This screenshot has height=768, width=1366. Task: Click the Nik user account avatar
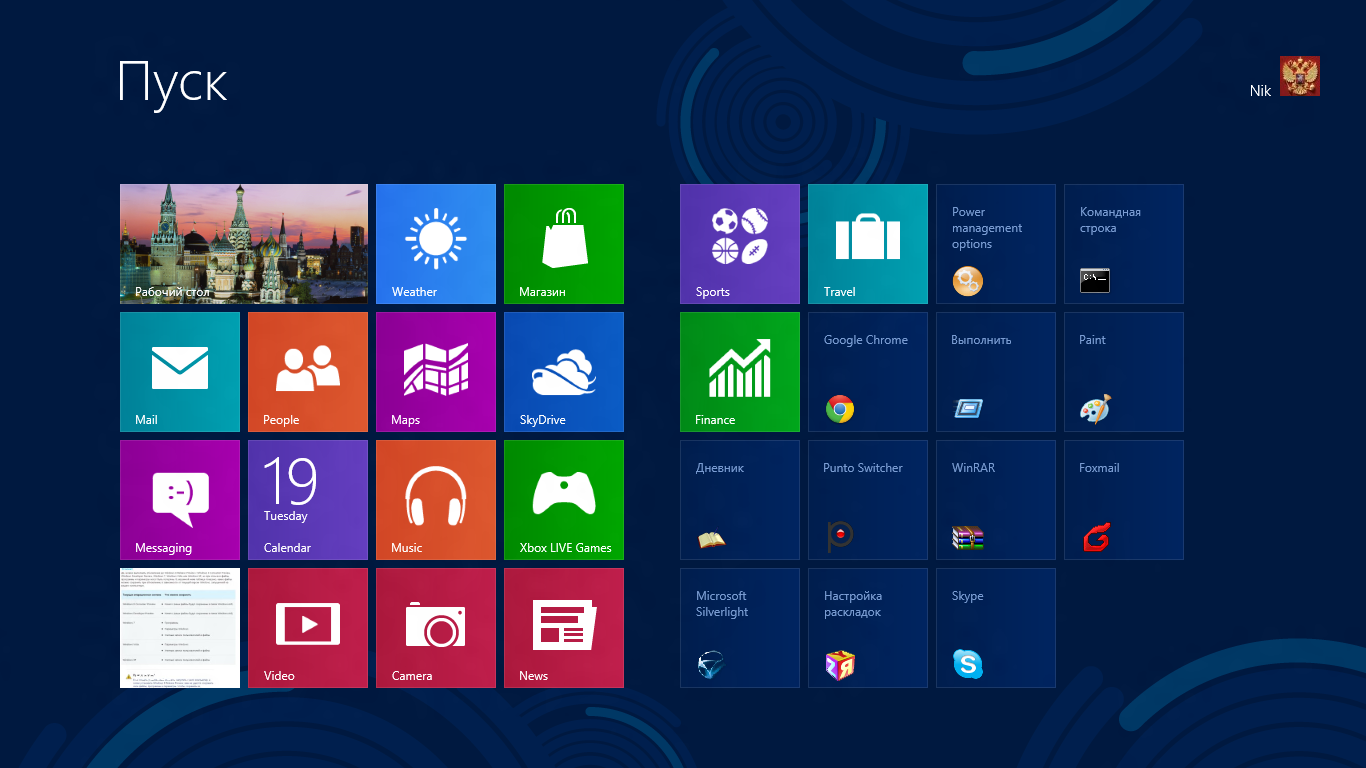[x=1300, y=76]
